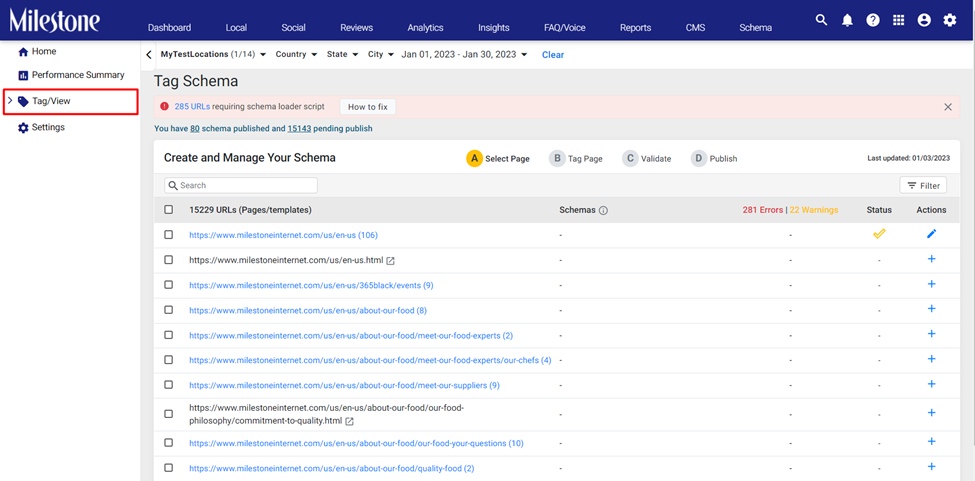
Task: Click the double-check status icon
Action: 879,234
